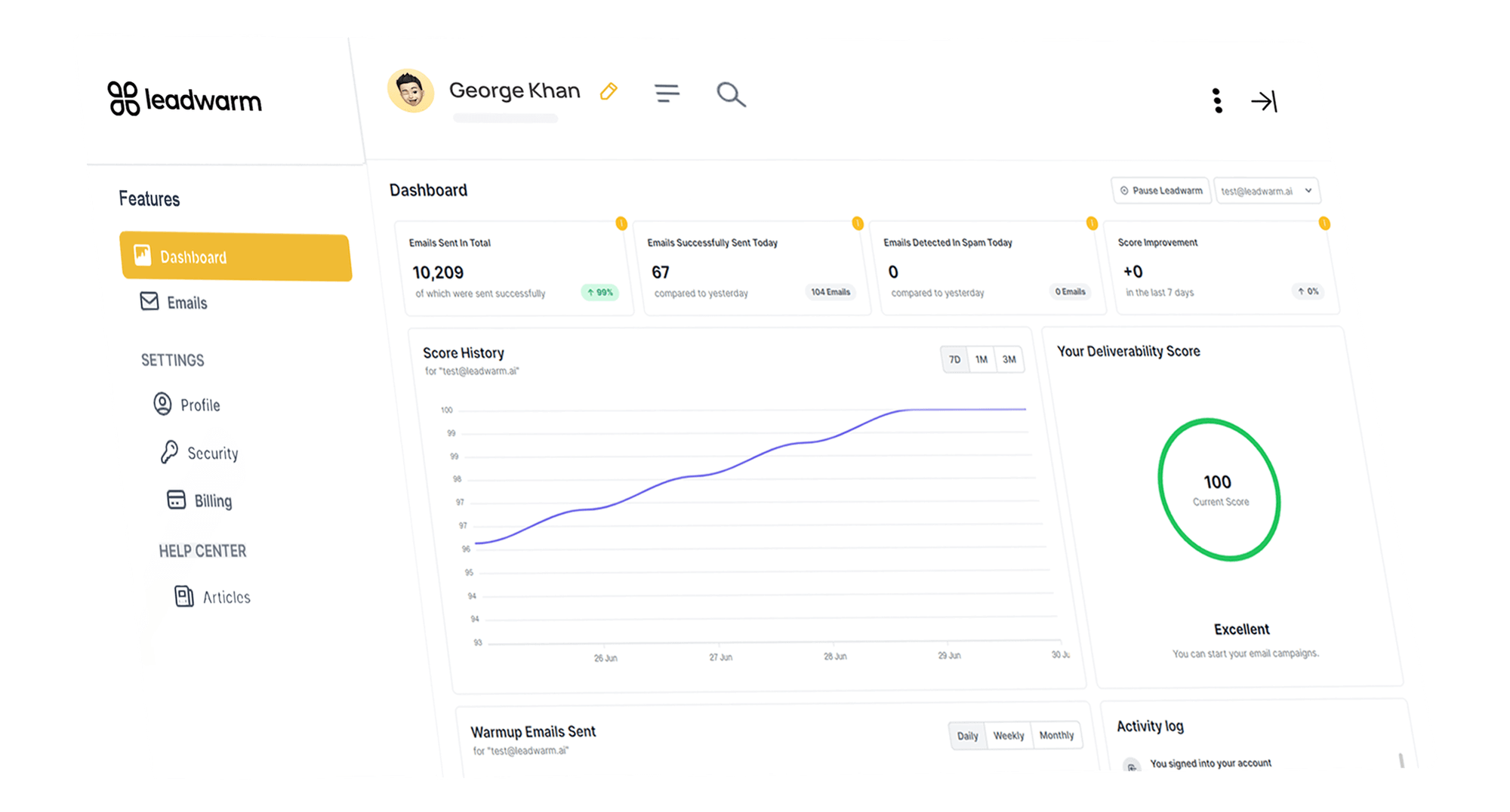This screenshot has width=1510, height=812.
Task: Click the George Khan avatar picture
Action: [x=411, y=91]
